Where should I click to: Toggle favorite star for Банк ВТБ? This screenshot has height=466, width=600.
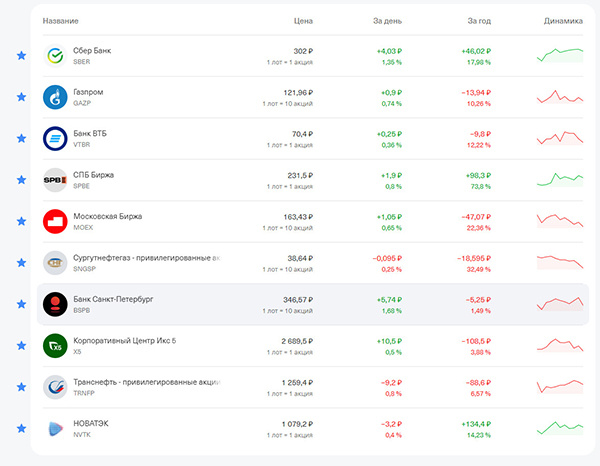pyautogui.click(x=21, y=138)
